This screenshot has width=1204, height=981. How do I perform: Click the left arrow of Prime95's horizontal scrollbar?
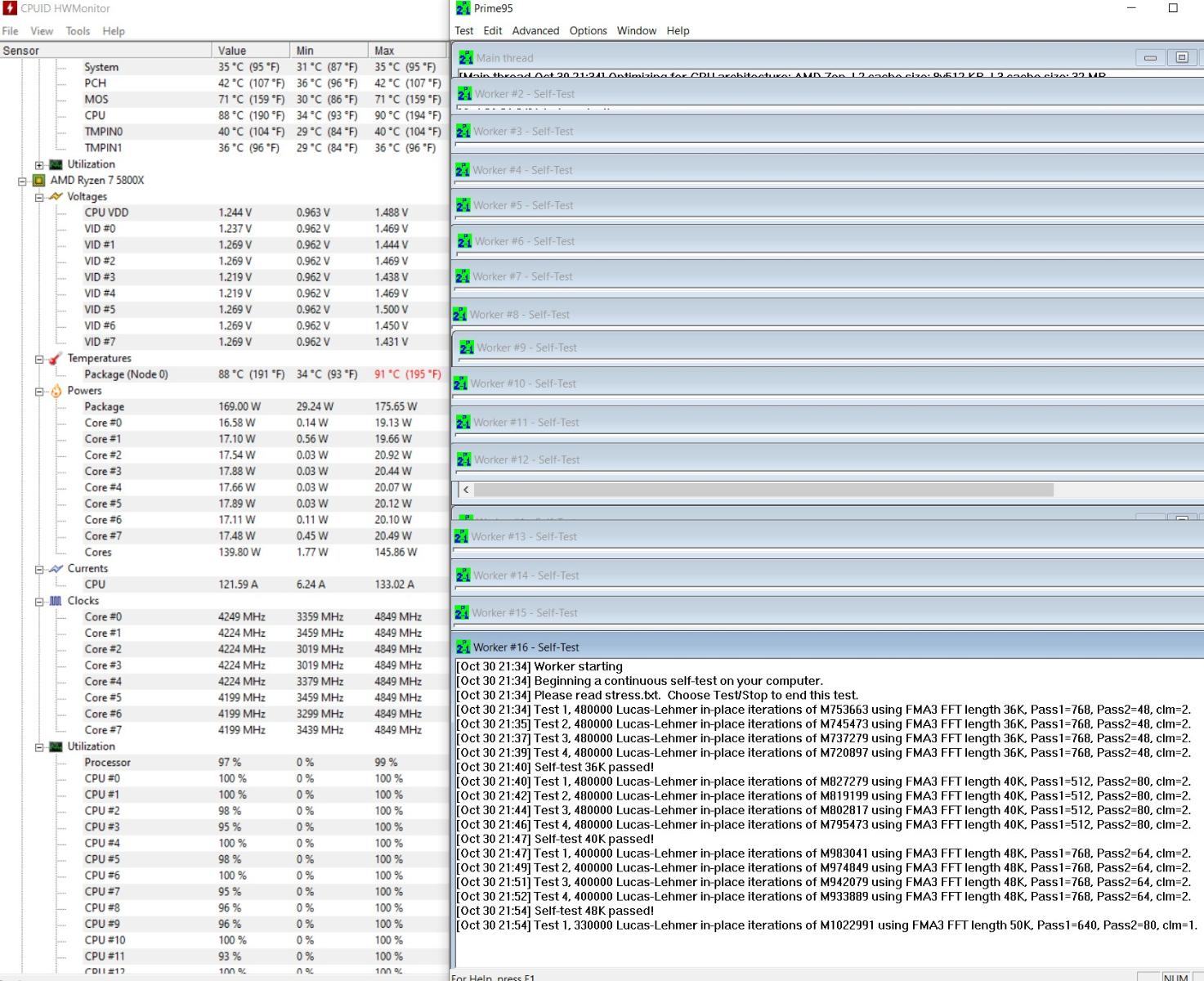click(x=466, y=490)
